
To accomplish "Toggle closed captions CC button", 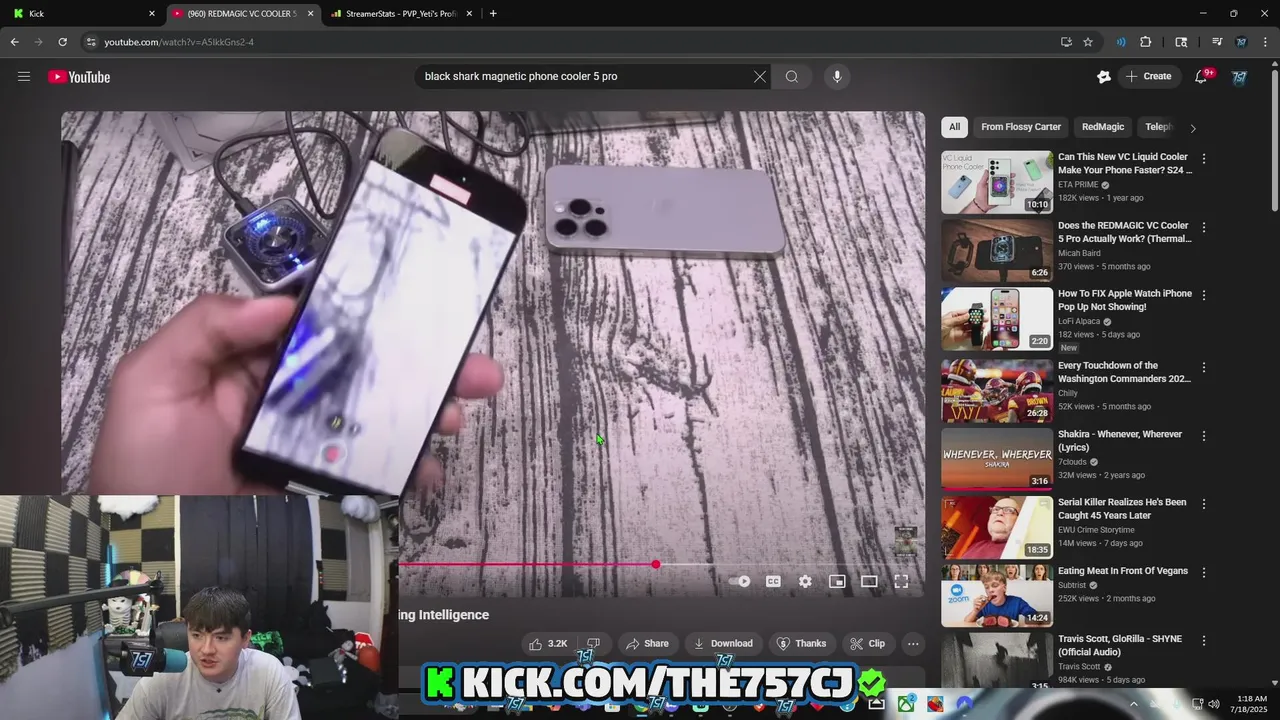I will click(x=773, y=581).
